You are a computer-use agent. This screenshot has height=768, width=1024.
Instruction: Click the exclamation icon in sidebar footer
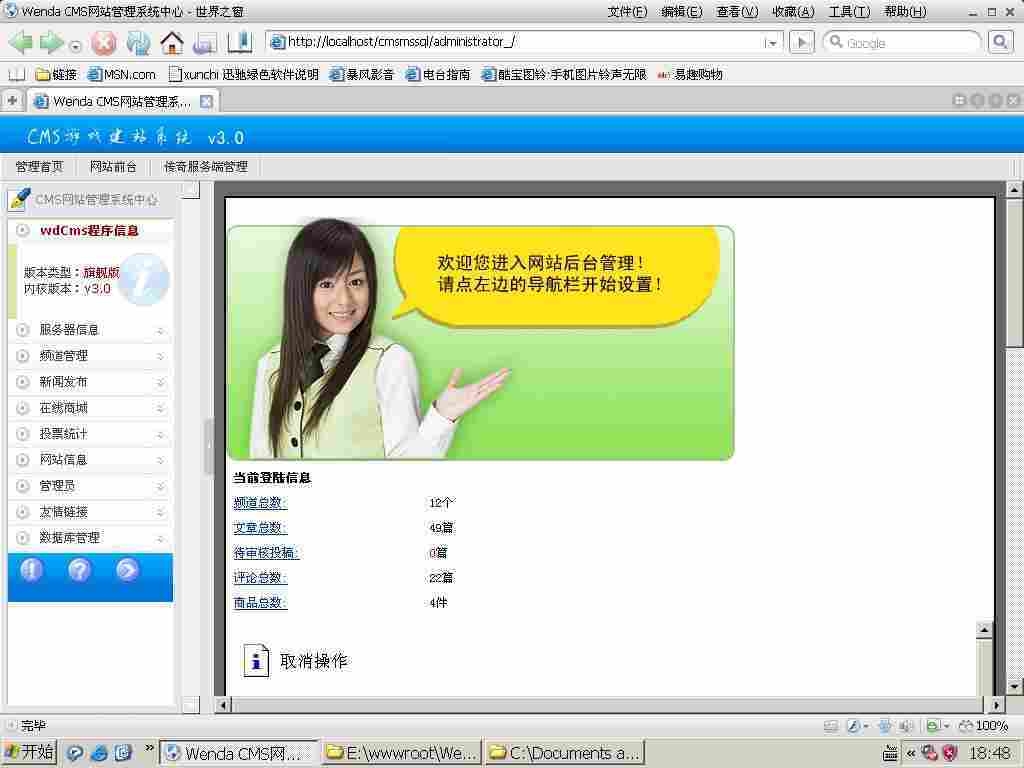pyautogui.click(x=32, y=570)
